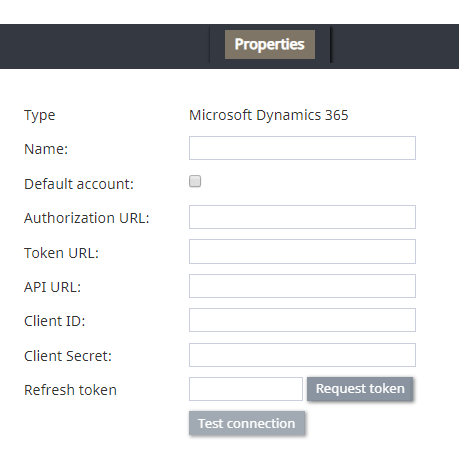This screenshot has height=464, width=459.
Task: Click the Client Secret label
Action: (x=68, y=356)
